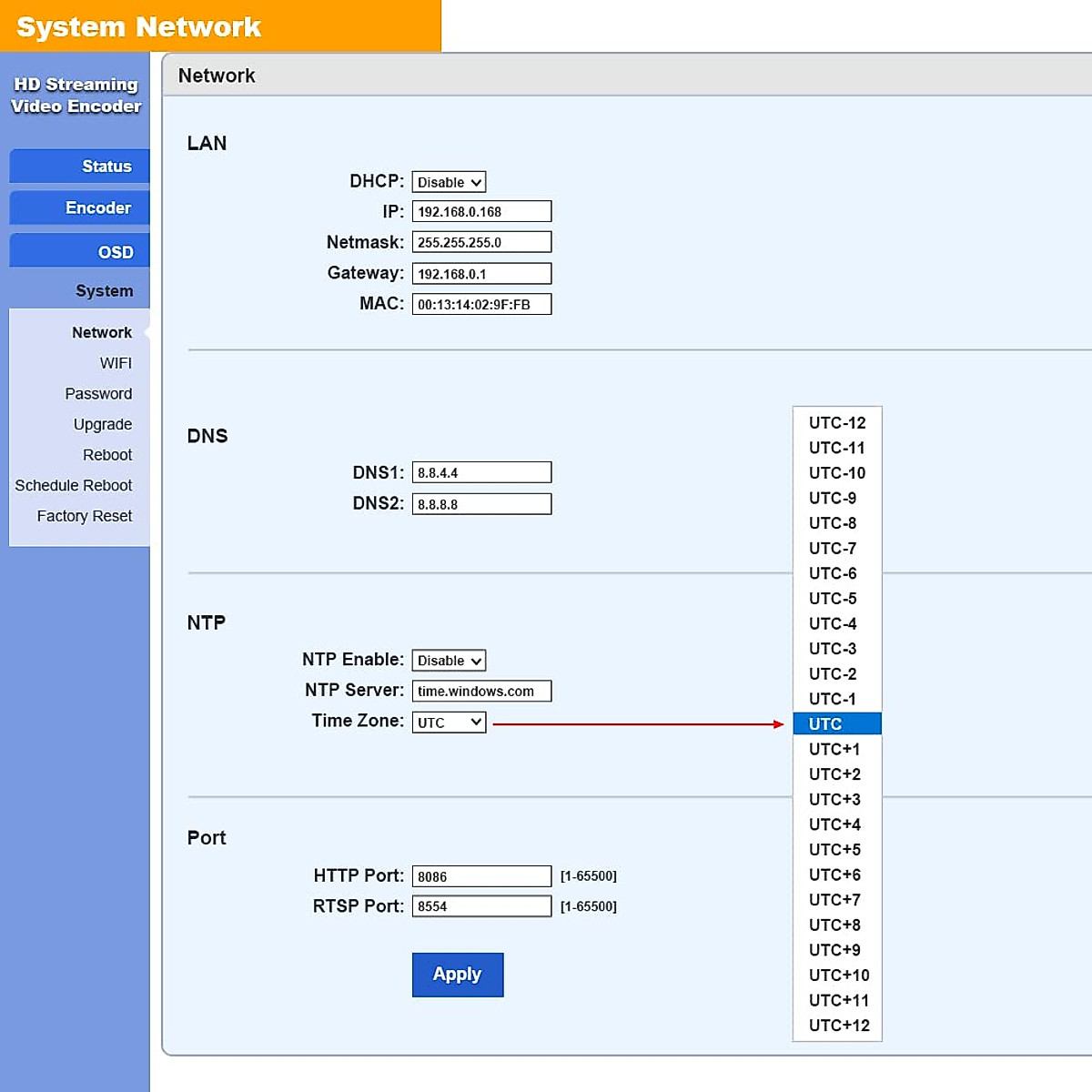Go to the Encoder section
This screenshot has height=1092, width=1092.
(x=80, y=208)
